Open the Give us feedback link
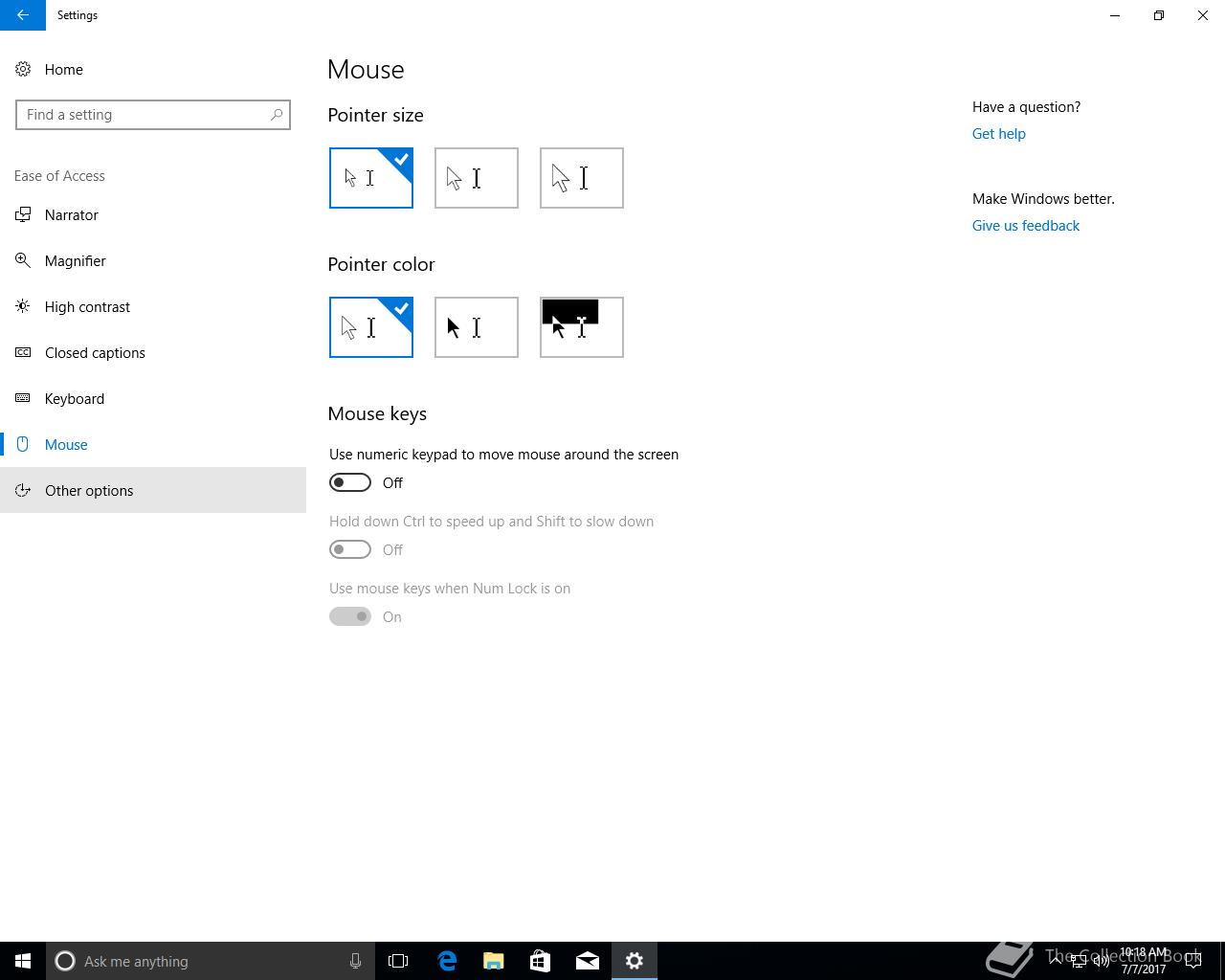This screenshot has width=1225, height=980. click(1026, 226)
